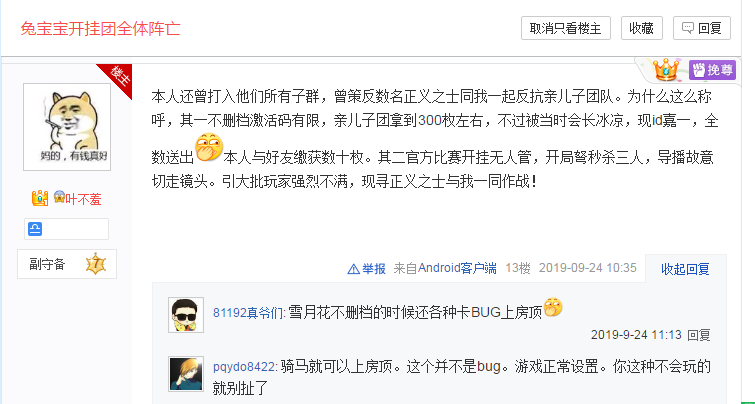Screen dimensions: 755x404
Task: Toggle 取消只看楼主 filter
Action: coord(566,28)
